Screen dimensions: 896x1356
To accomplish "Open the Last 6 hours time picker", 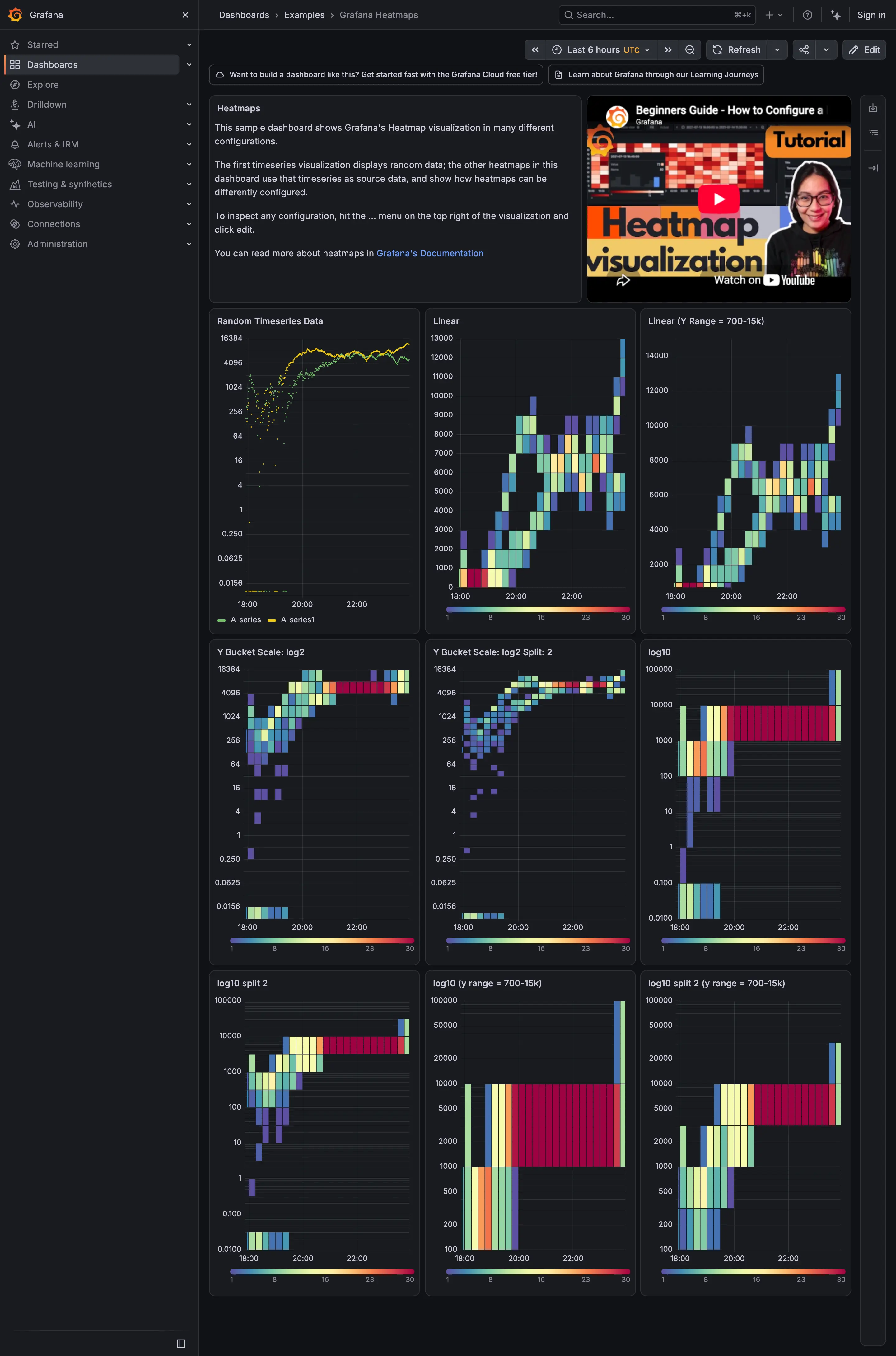I will click(x=602, y=50).
